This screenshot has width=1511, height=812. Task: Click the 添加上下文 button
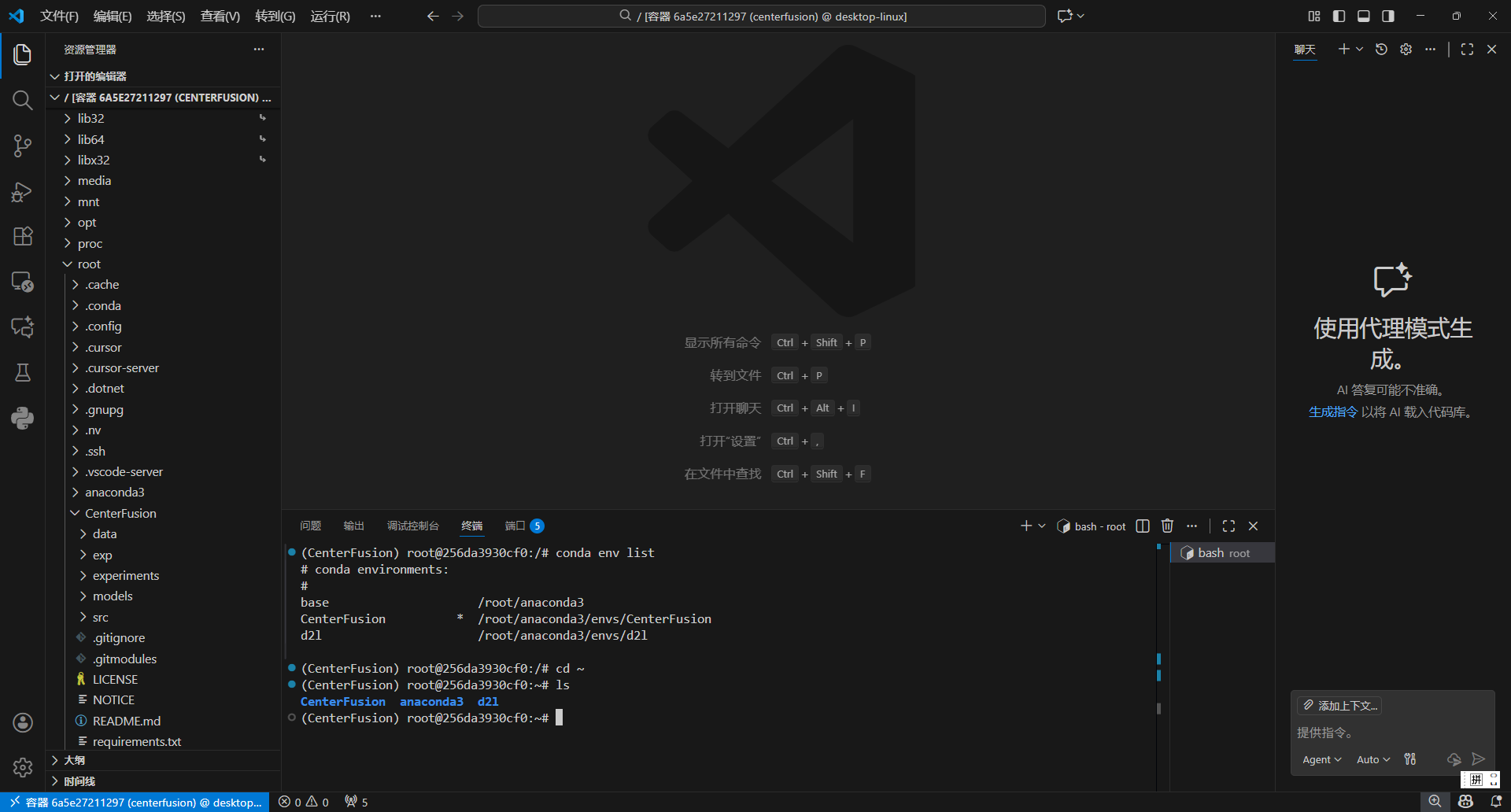pos(1339,706)
